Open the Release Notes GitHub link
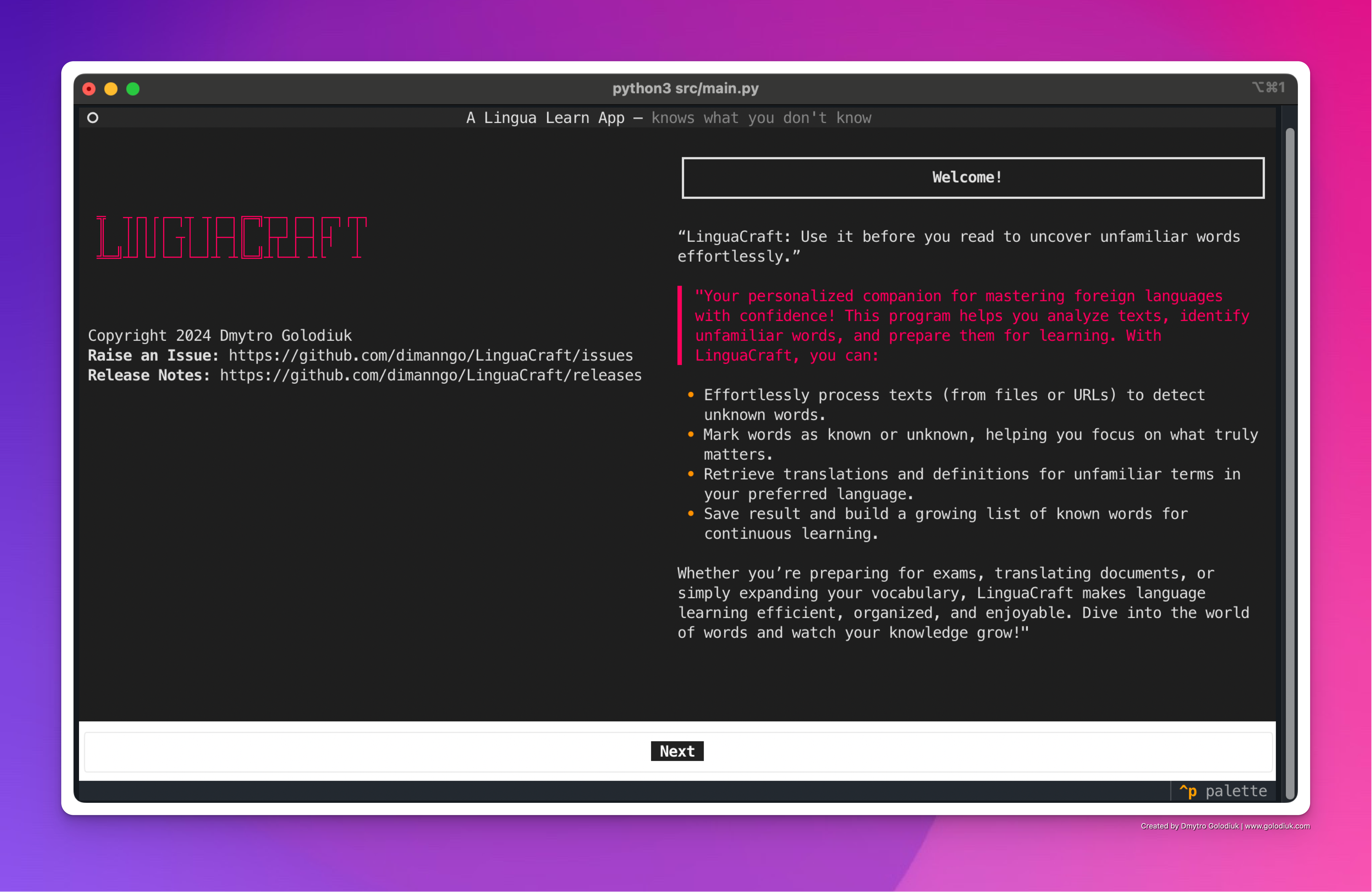1372x892 pixels. [x=430, y=375]
